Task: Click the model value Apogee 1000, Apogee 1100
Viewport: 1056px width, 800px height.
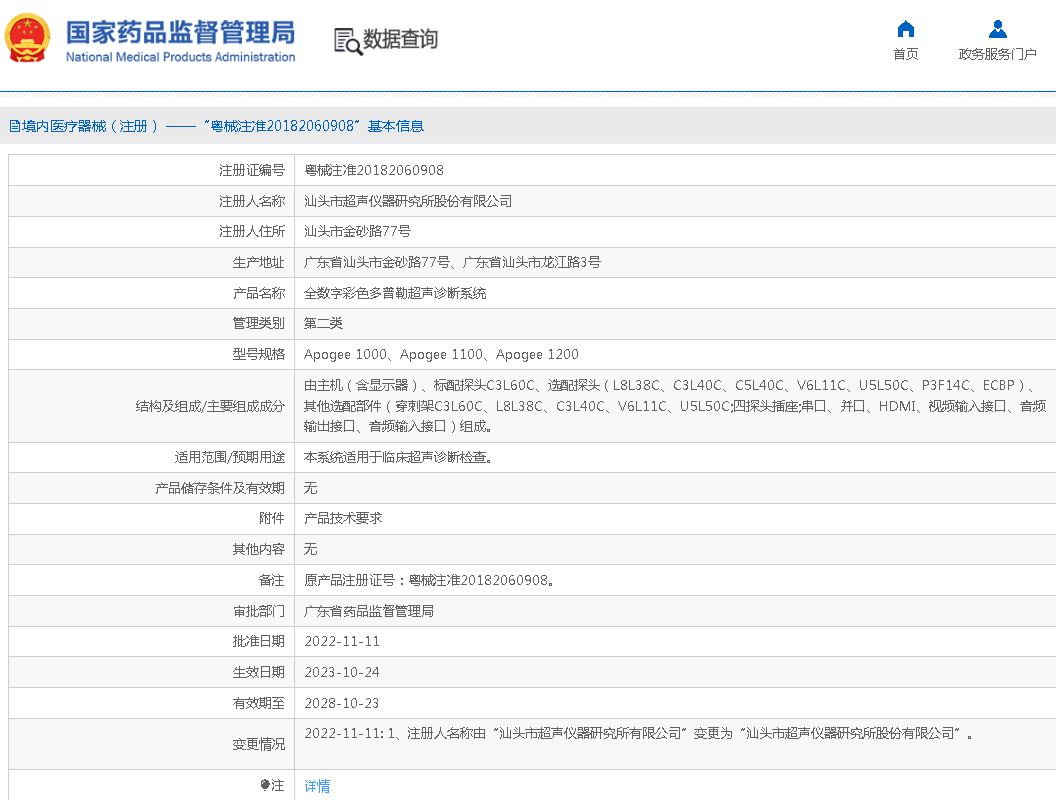Action: (441, 354)
